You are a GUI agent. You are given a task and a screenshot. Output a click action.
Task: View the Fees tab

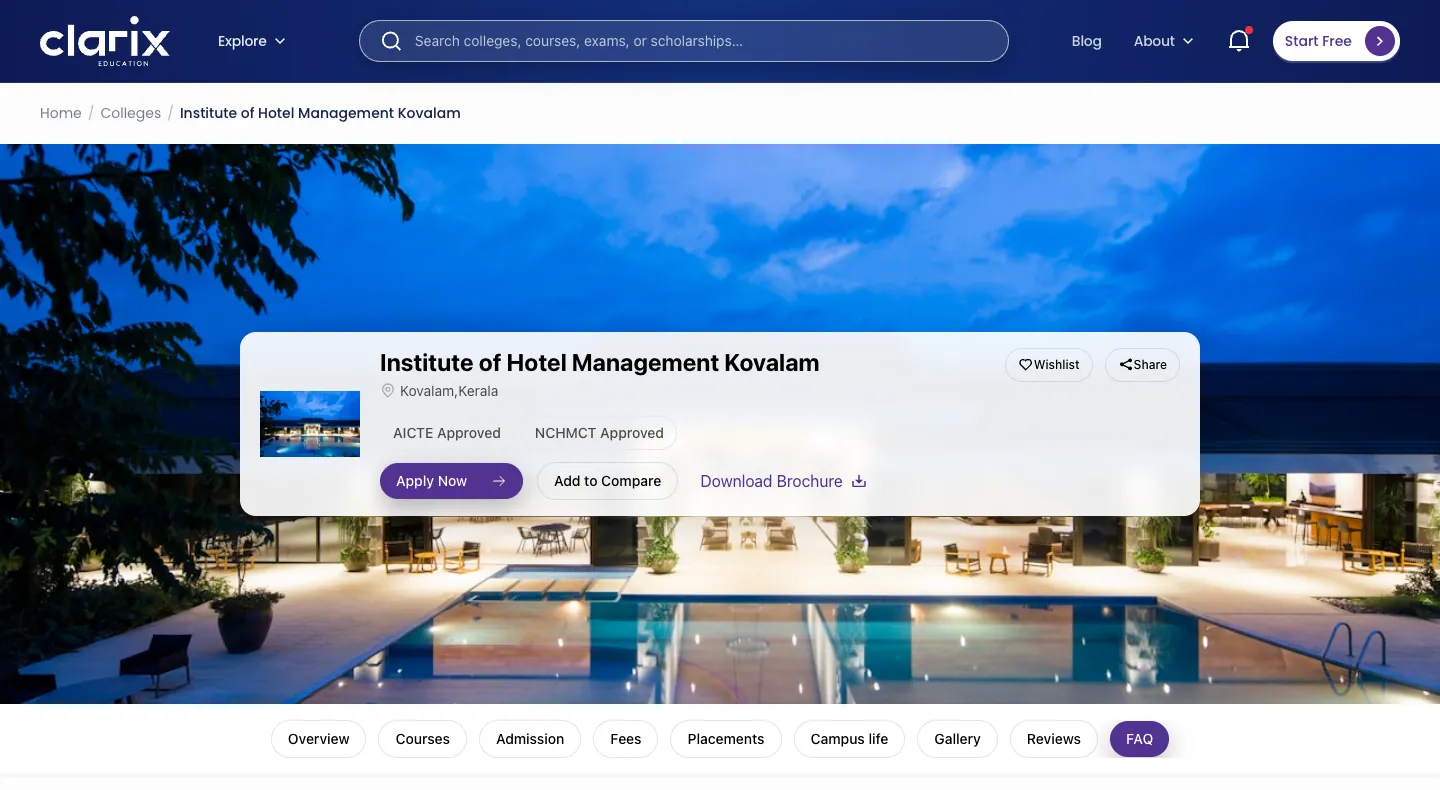pos(626,739)
